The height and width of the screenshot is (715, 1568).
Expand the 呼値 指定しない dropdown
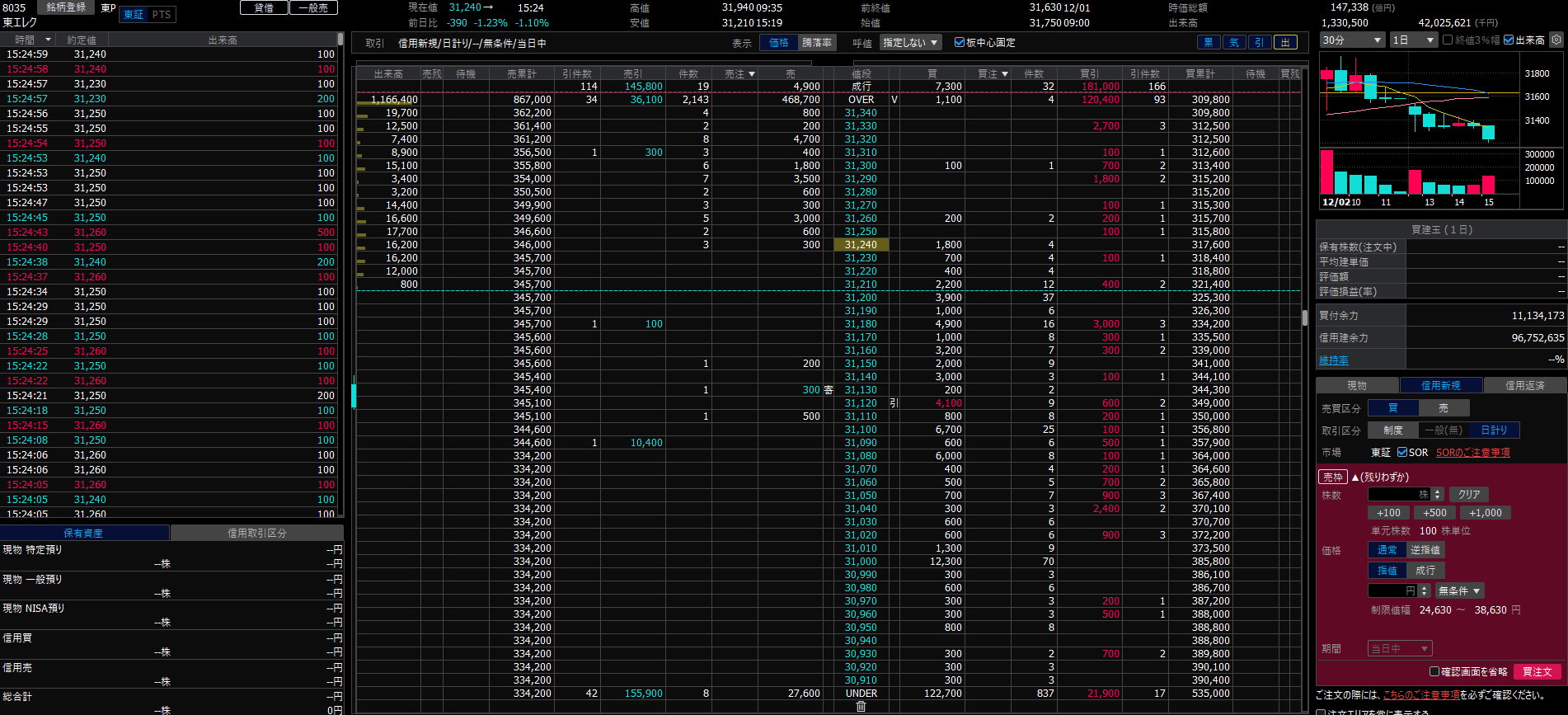(x=910, y=43)
